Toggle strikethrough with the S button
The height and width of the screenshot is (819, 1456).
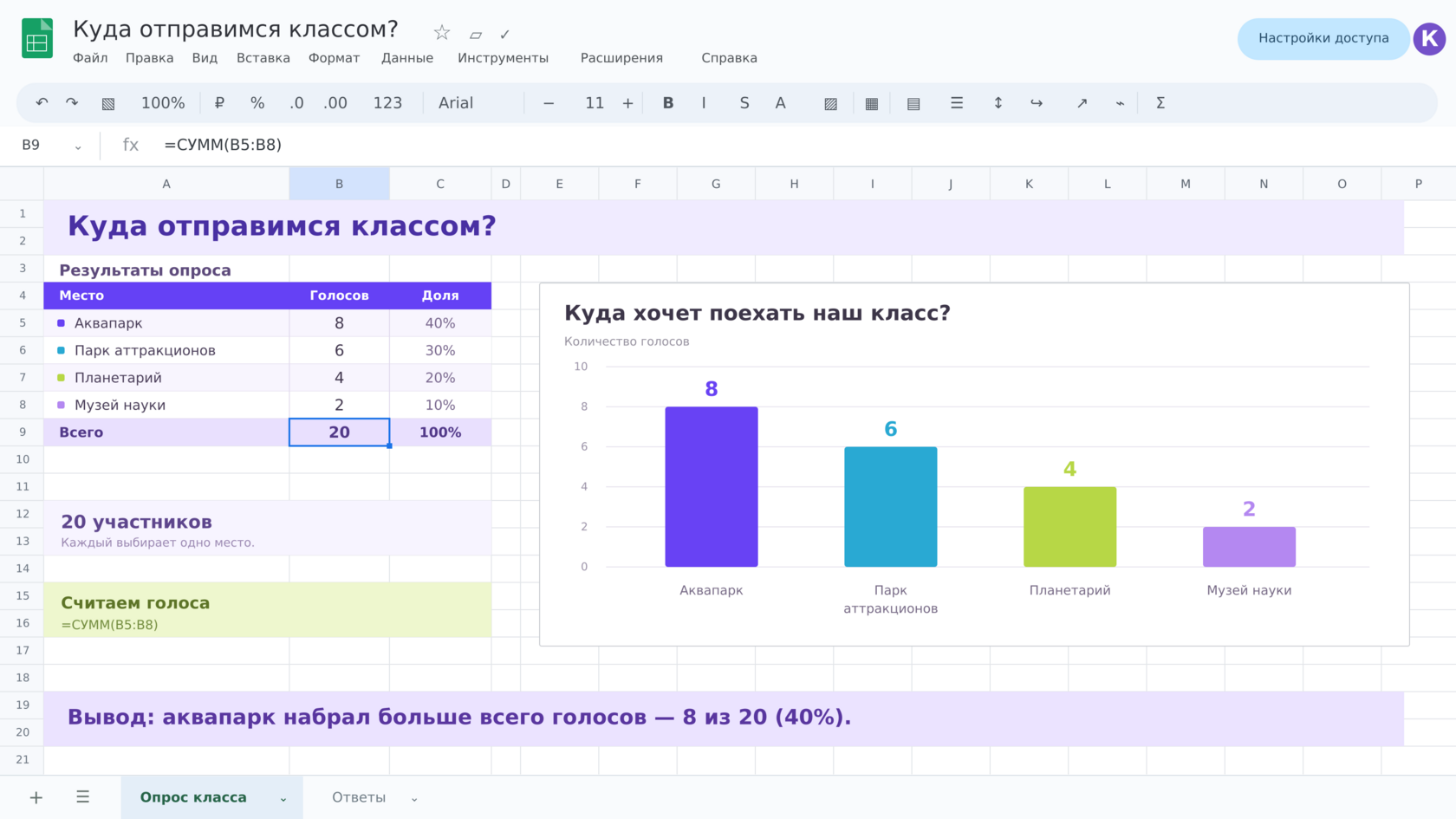click(744, 103)
